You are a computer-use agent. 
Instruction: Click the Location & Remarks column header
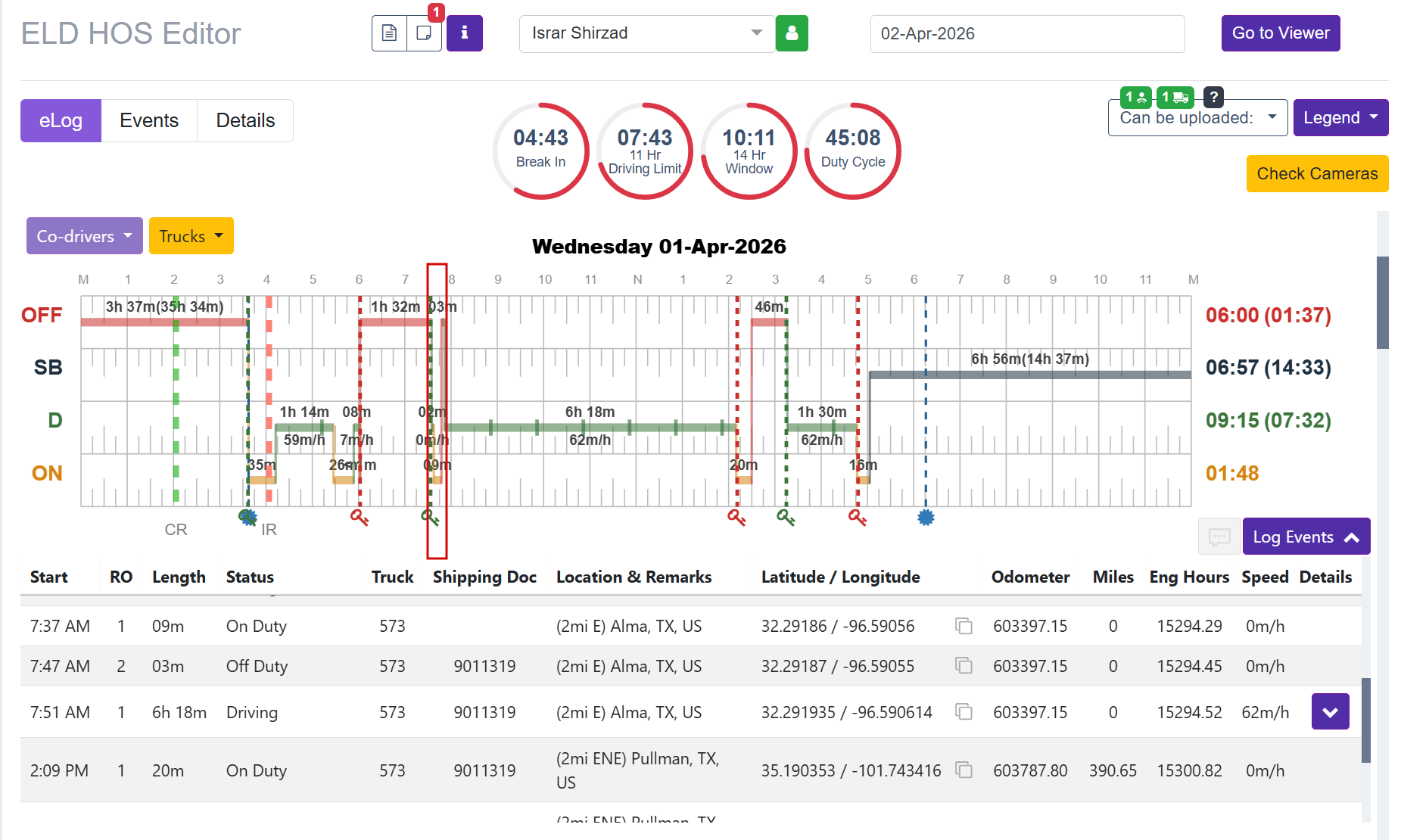(x=634, y=577)
